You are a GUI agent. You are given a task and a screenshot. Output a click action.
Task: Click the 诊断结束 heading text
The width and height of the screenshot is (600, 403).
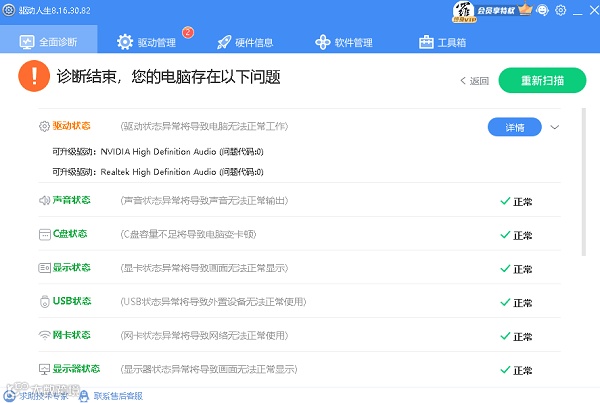[168, 77]
